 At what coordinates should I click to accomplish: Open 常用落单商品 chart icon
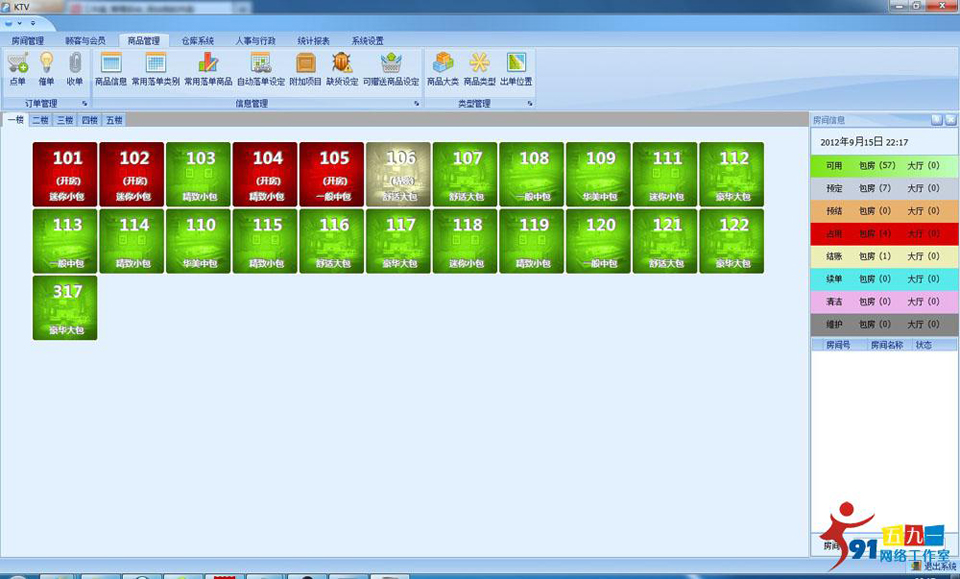point(208,68)
